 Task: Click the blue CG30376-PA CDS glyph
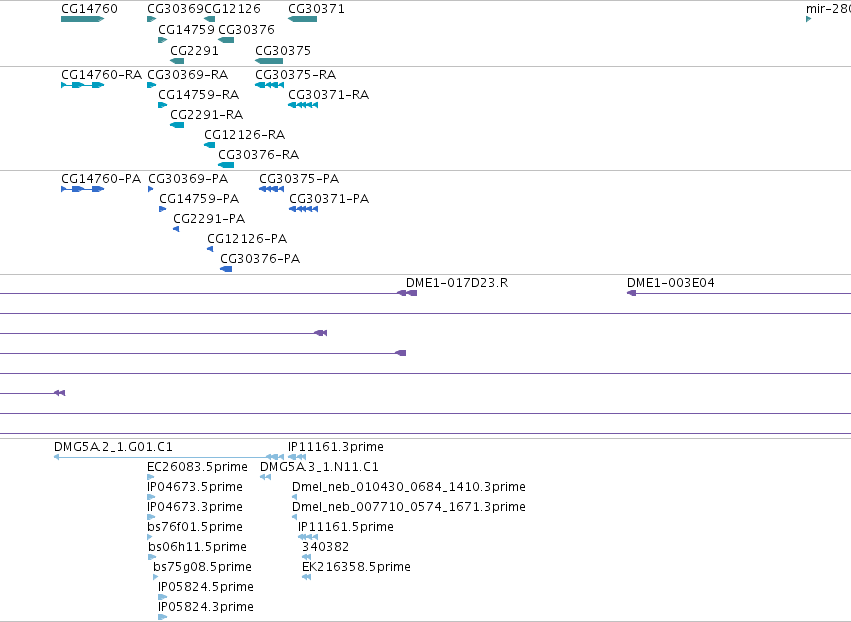point(226,269)
